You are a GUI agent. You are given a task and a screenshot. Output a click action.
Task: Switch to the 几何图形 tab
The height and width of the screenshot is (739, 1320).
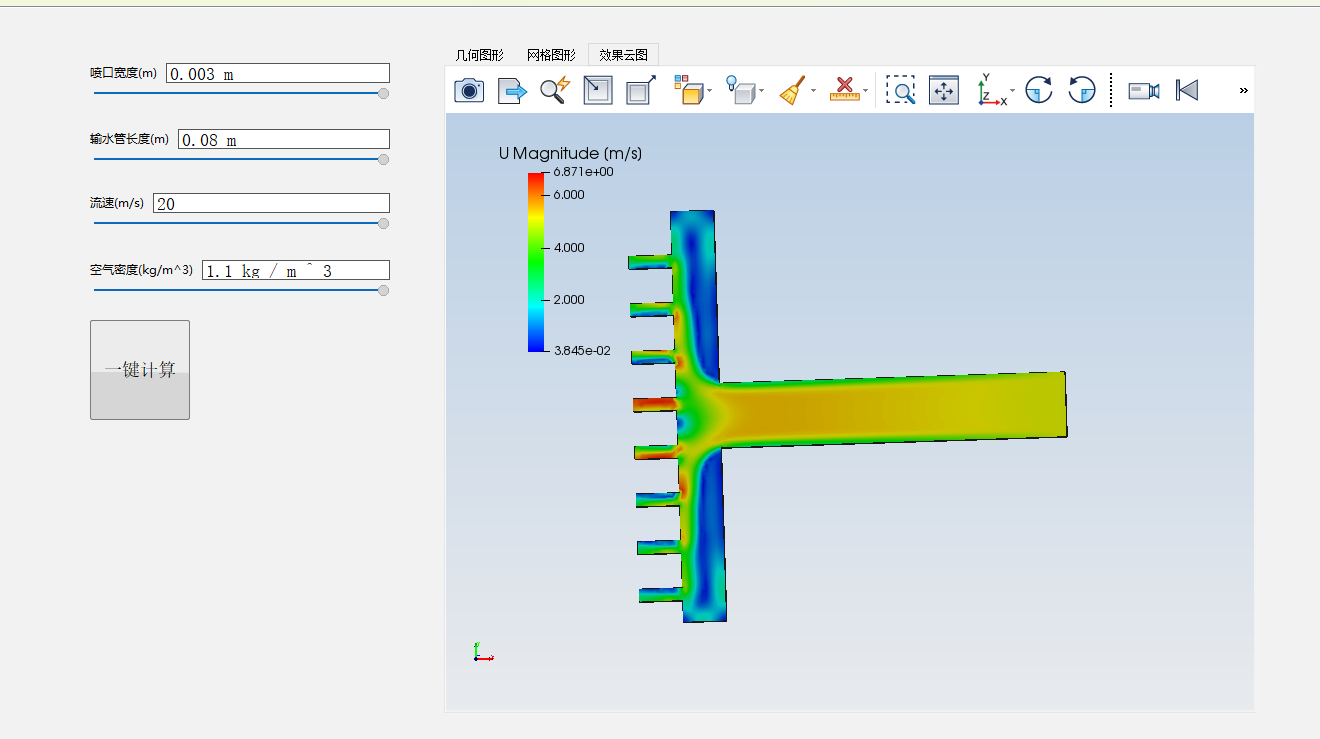pyautogui.click(x=480, y=55)
